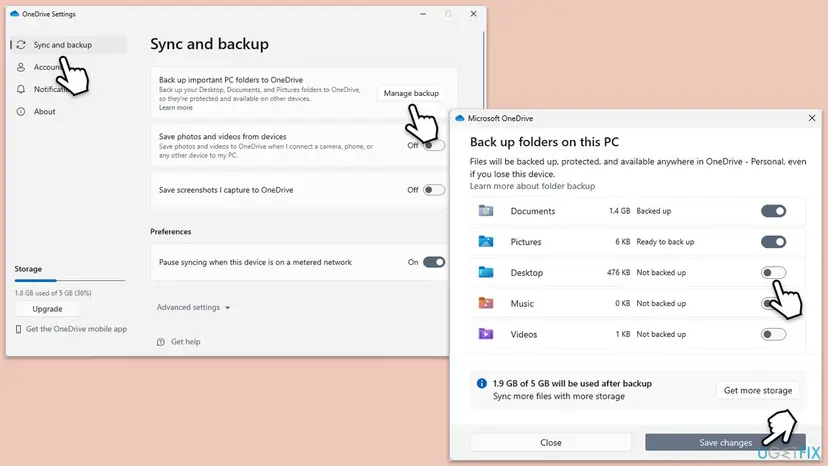Image resolution: width=828 pixels, height=466 pixels.
Task: Expand Advanced settings
Action: [193, 307]
